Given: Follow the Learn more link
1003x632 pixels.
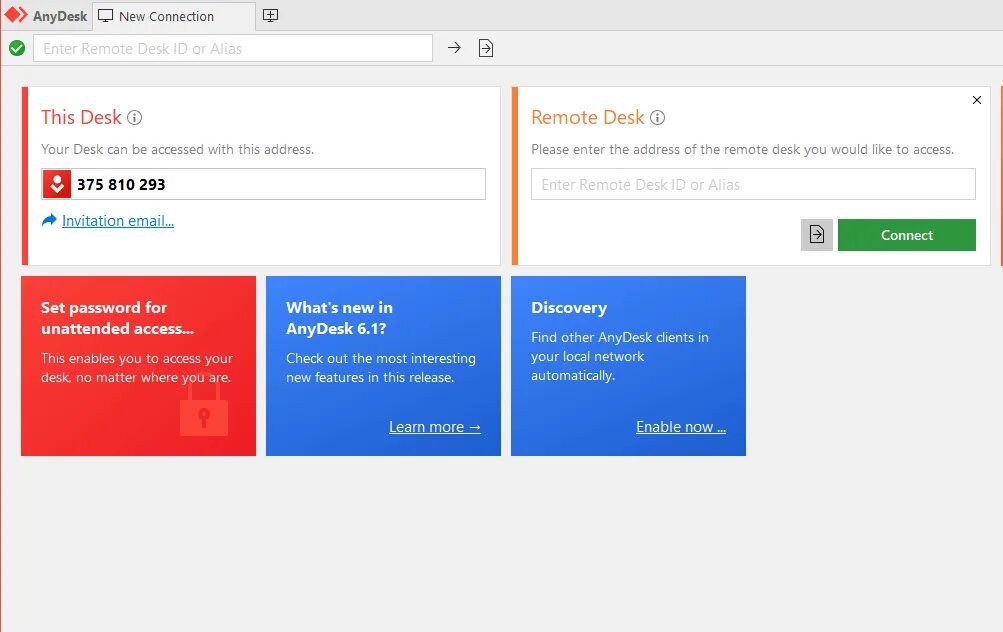Looking at the screenshot, I should pos(434,427).
